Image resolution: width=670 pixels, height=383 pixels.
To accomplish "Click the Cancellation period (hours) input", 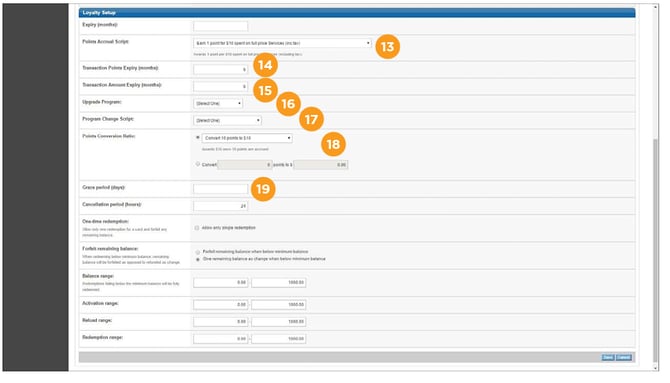I will pyautogui.click(x=220, y=206).
